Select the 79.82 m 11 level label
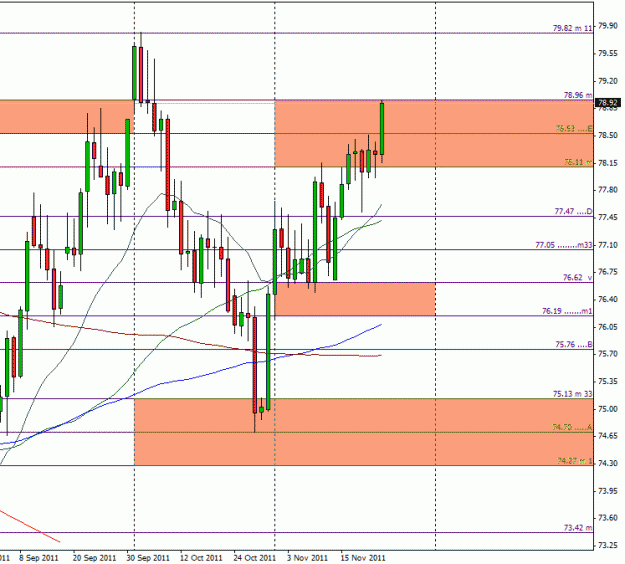The width and height of the screenshot is (625, 564). pos(573,28)
